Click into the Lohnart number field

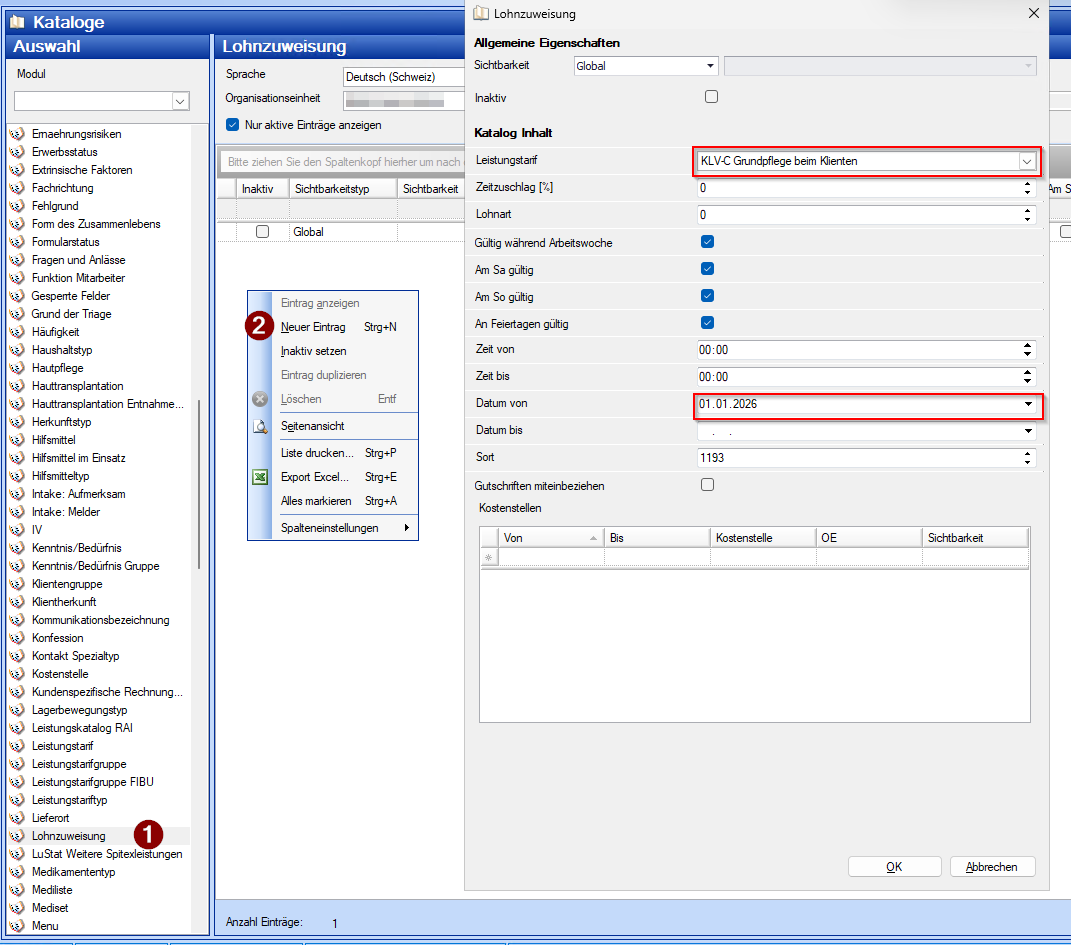point(858,215)
